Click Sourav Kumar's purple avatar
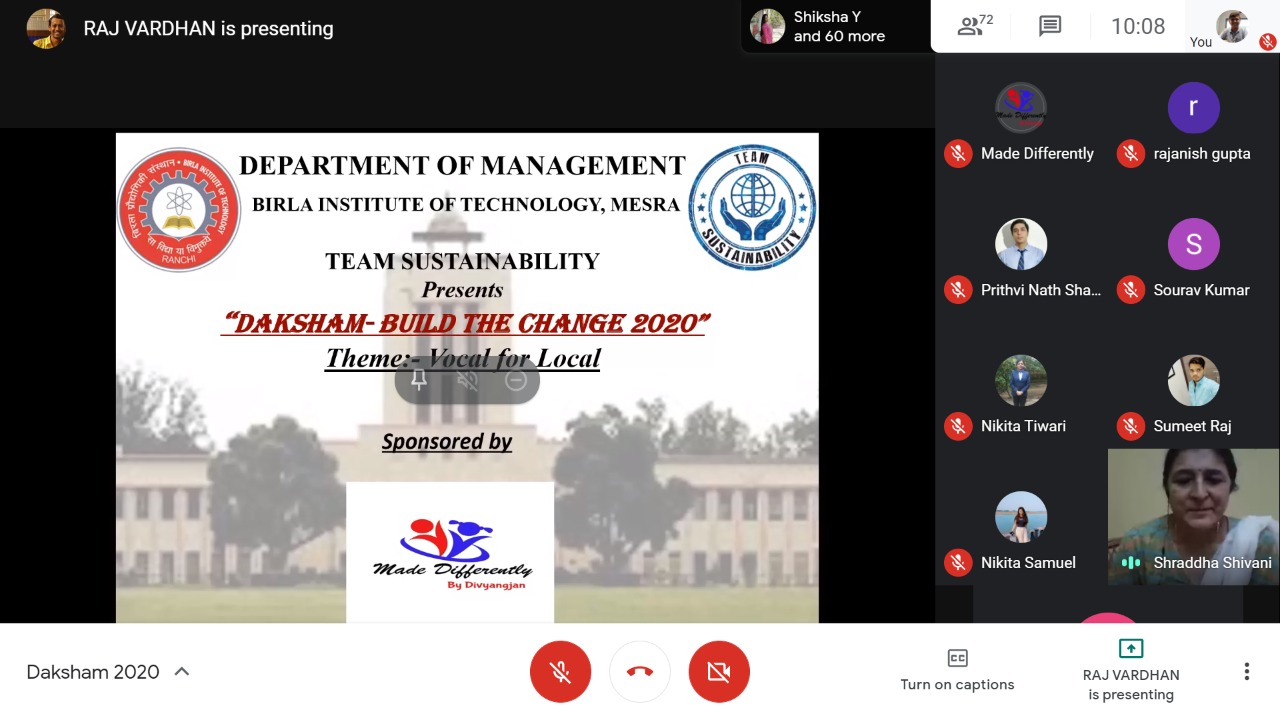 (1193, 244)
